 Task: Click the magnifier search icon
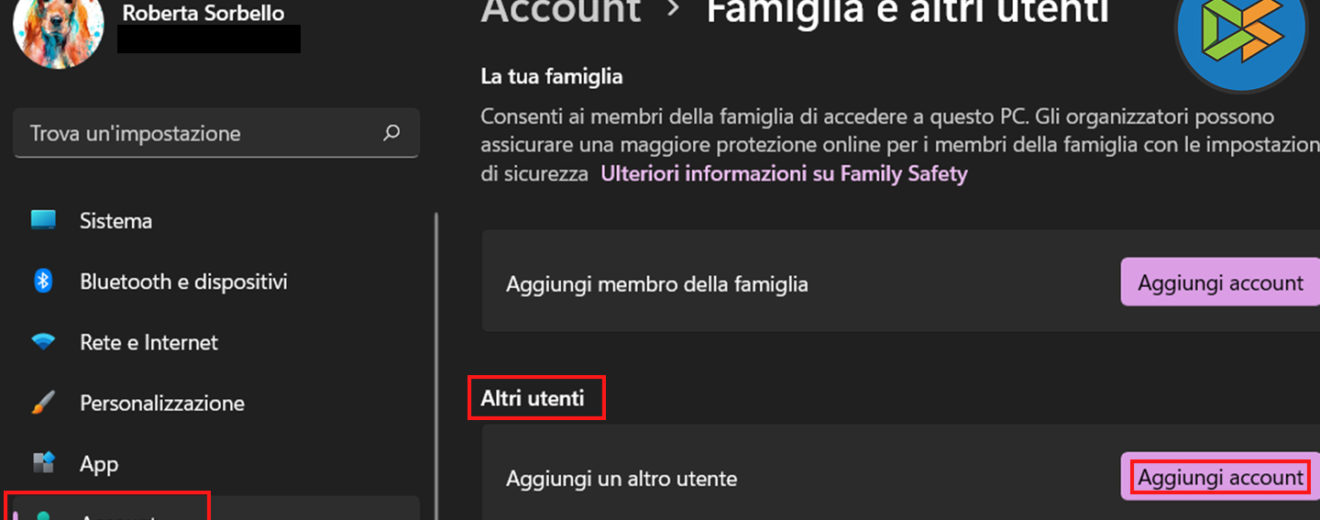(392, 133)
